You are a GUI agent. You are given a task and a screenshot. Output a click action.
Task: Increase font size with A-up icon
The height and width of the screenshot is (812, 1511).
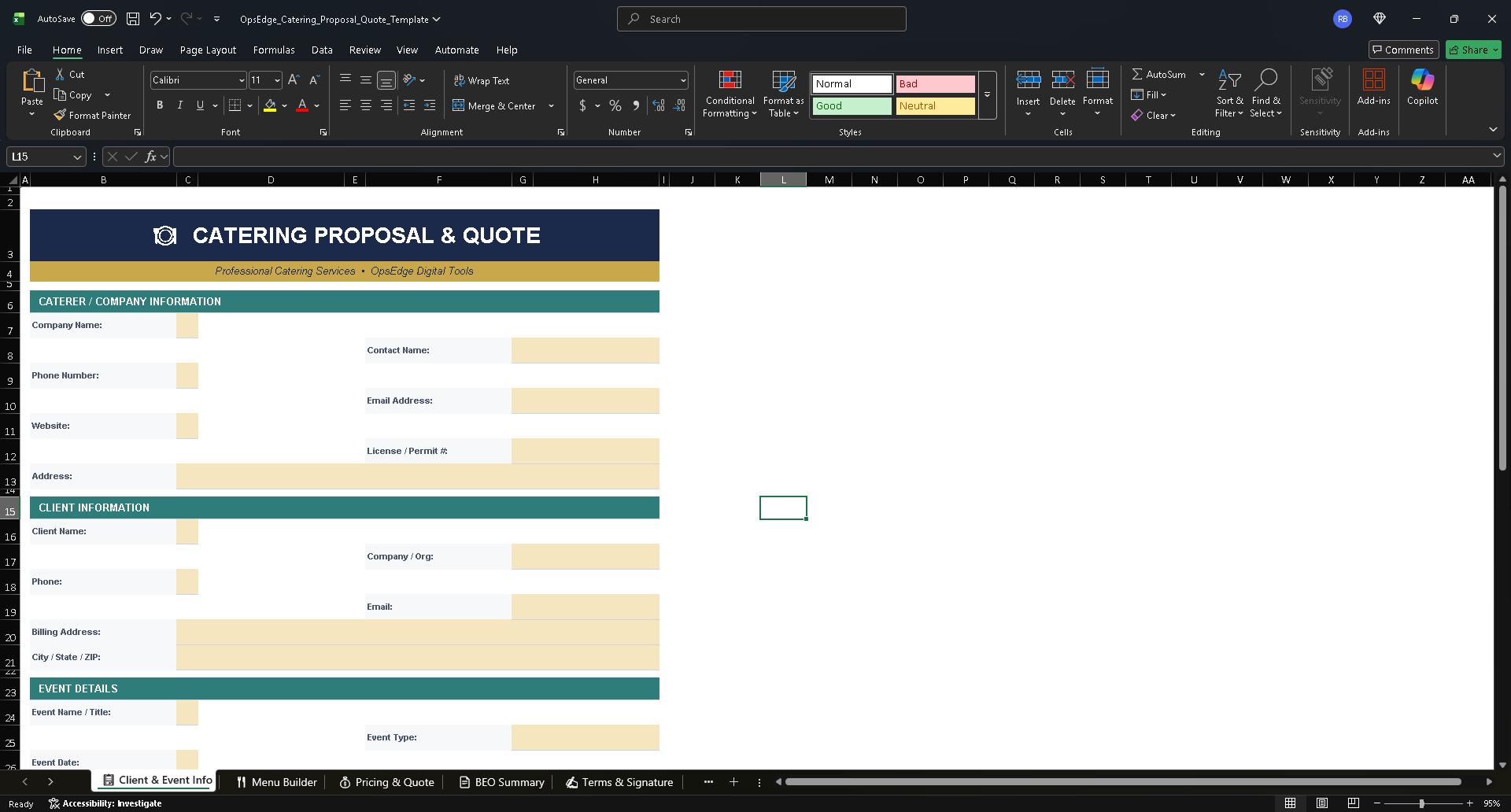pyautogui.click(x=293, y=80)
